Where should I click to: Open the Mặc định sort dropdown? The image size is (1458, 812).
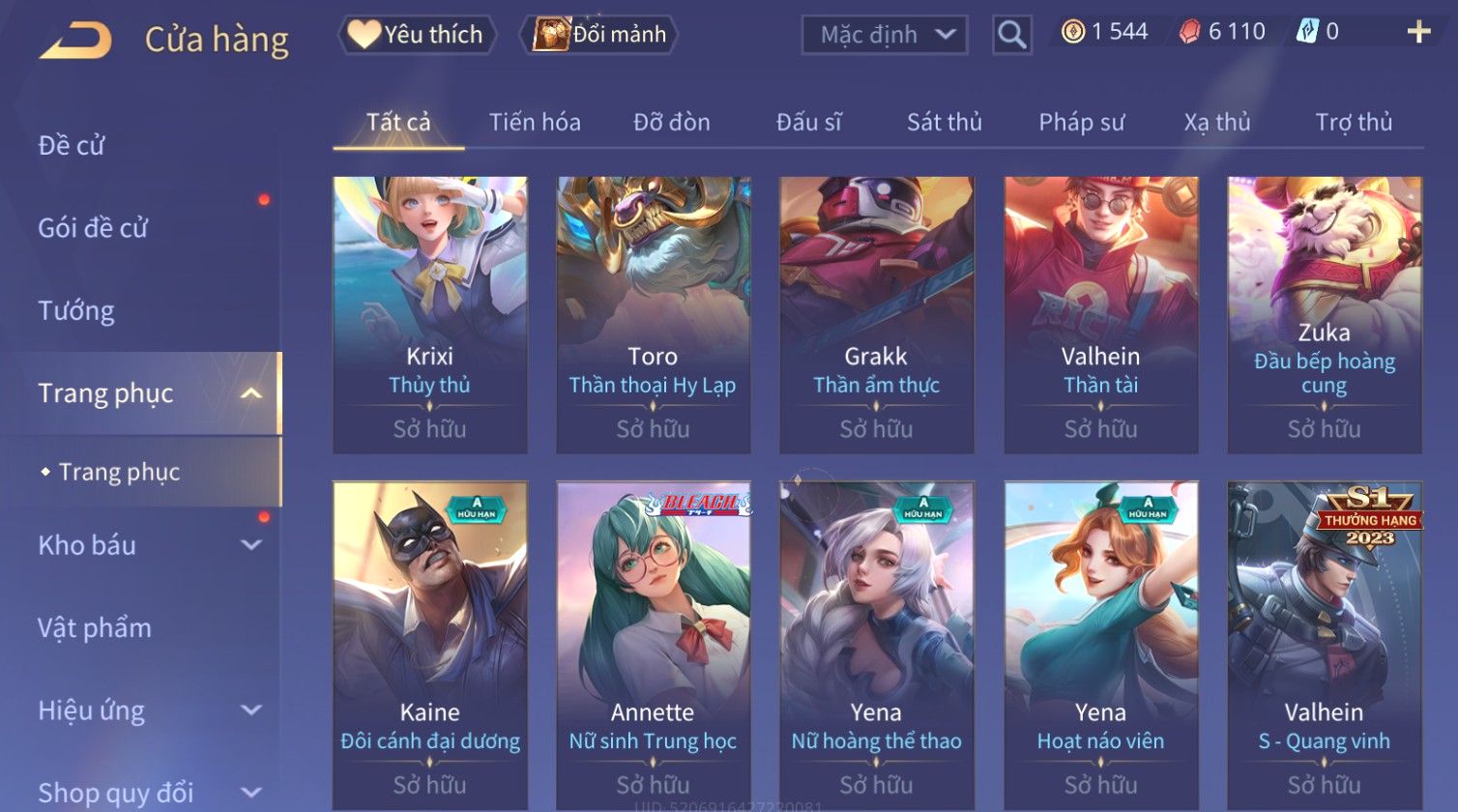[885, 35]
